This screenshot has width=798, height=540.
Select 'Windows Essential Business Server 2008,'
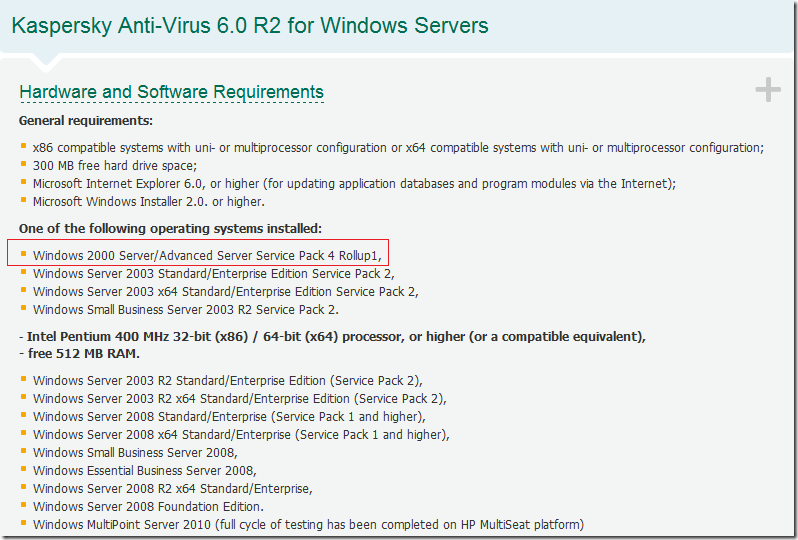pyautogui.click(x=145, y=470)
